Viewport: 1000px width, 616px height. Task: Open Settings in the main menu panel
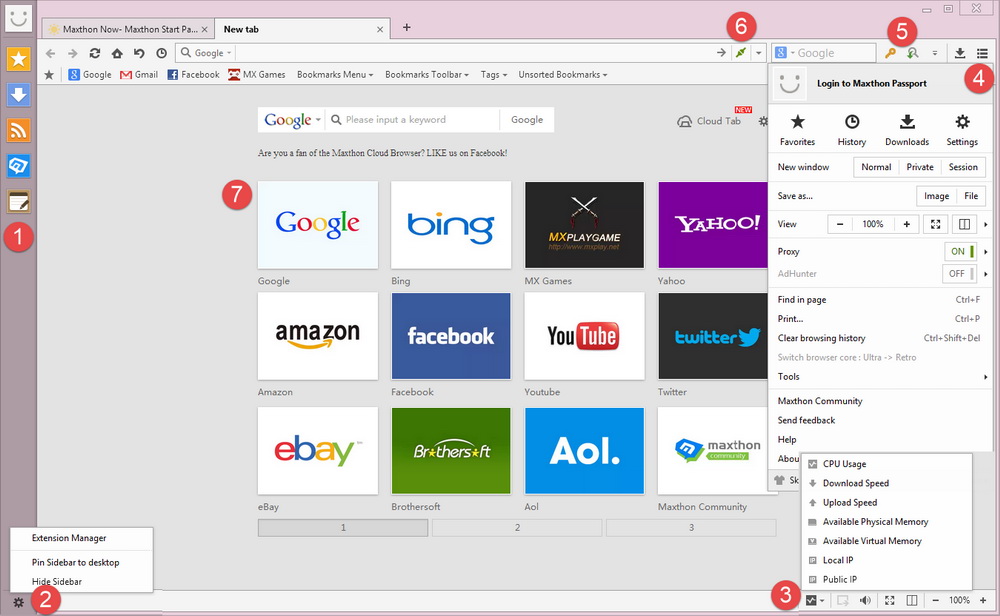962,130
